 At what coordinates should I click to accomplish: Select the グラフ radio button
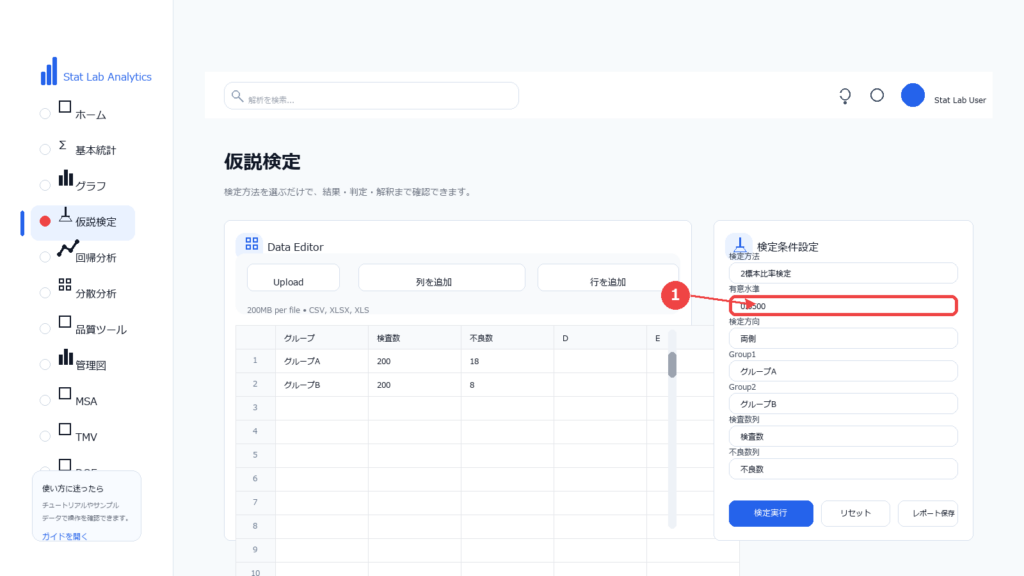coord(45,185)
